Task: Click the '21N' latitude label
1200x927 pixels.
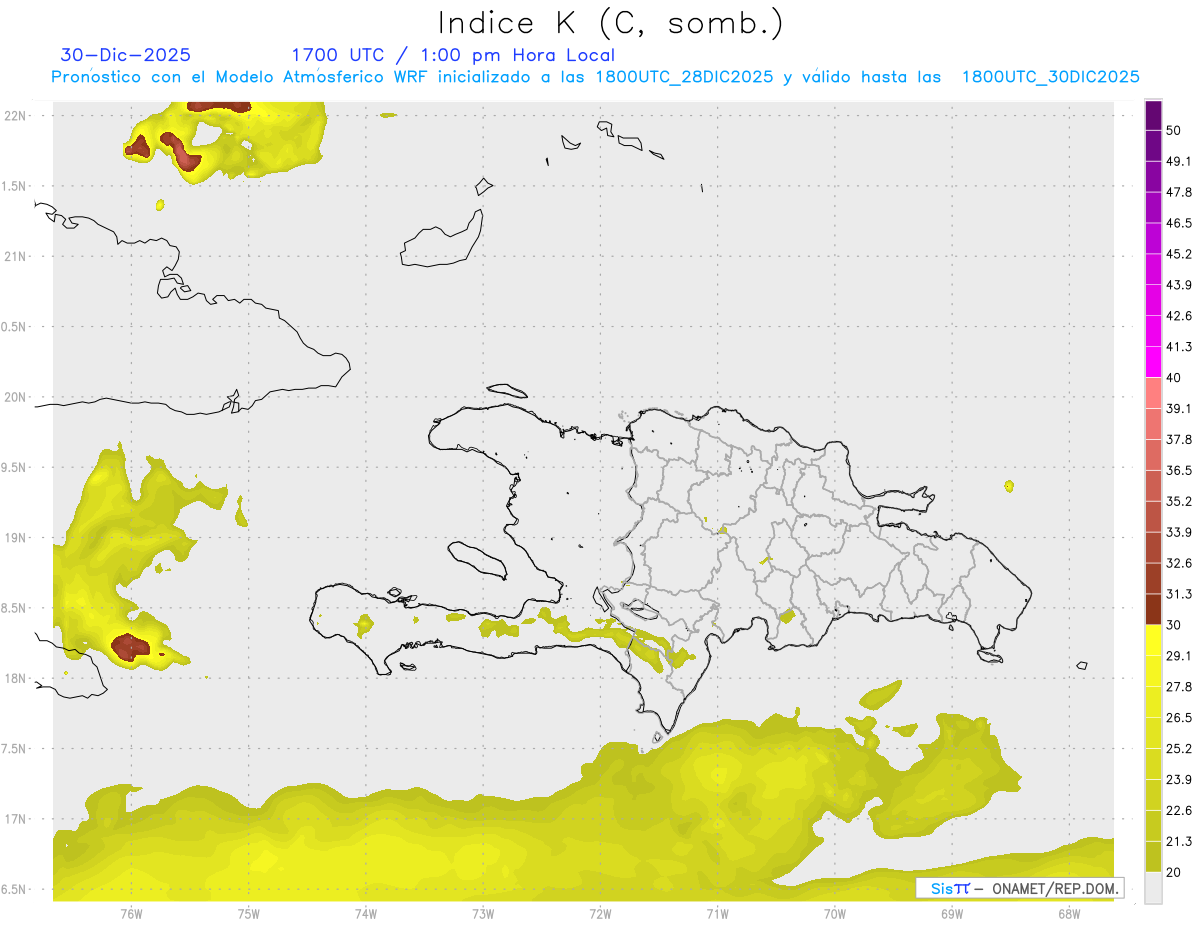Action: pos(15,256)
